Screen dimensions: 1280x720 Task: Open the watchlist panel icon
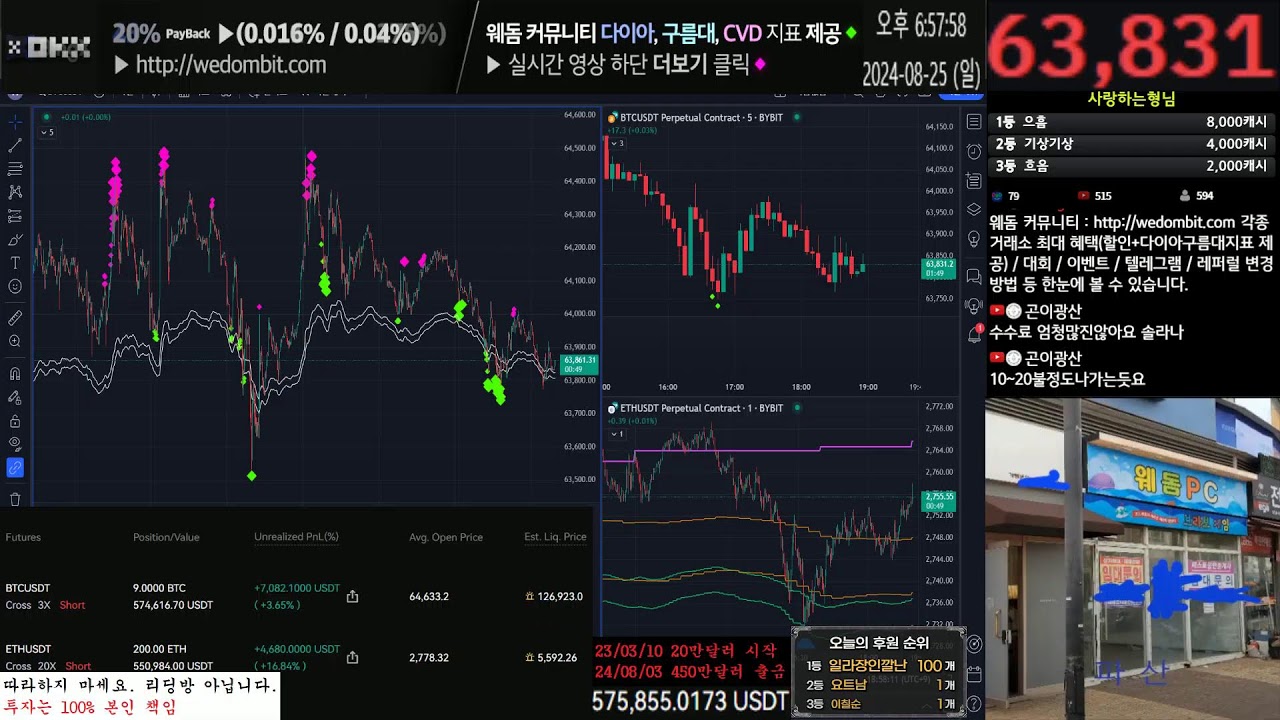pos(973,122)
